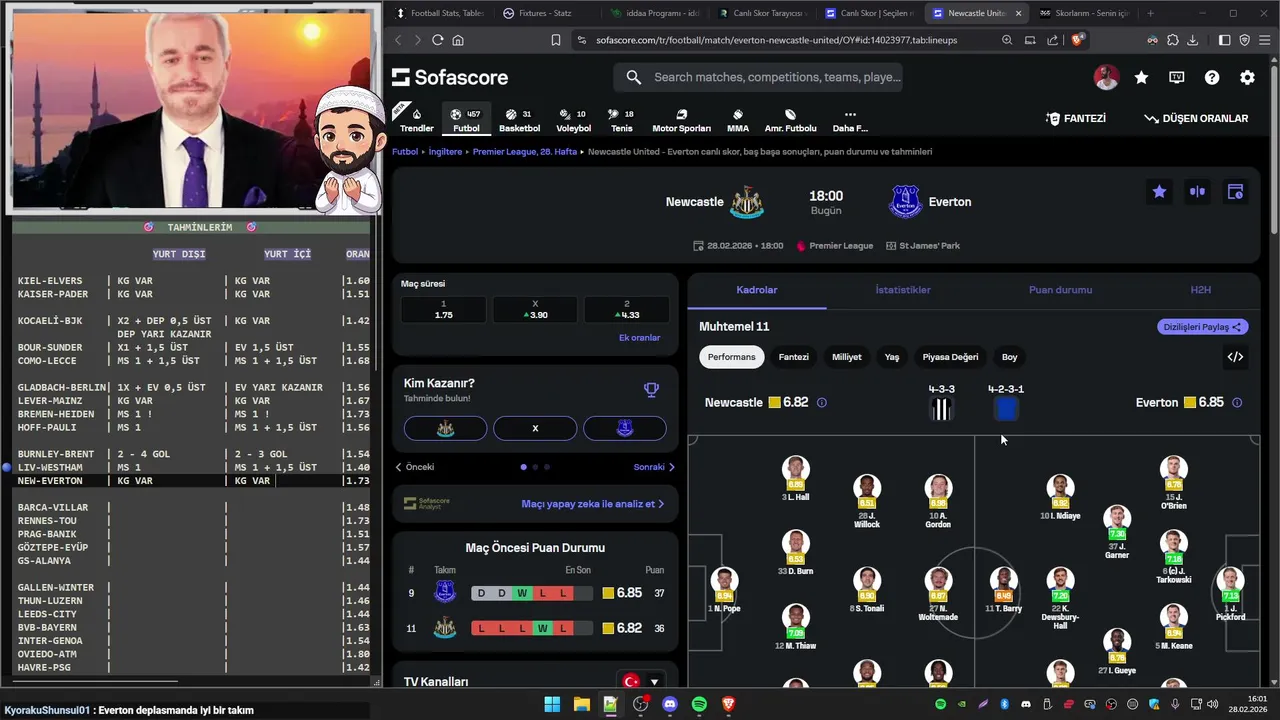This screenshot has height=720, width=1280.
Task: Click the trophy icon in Kim Kazanır
Action: pyautogui.click(x=651, y=390)
